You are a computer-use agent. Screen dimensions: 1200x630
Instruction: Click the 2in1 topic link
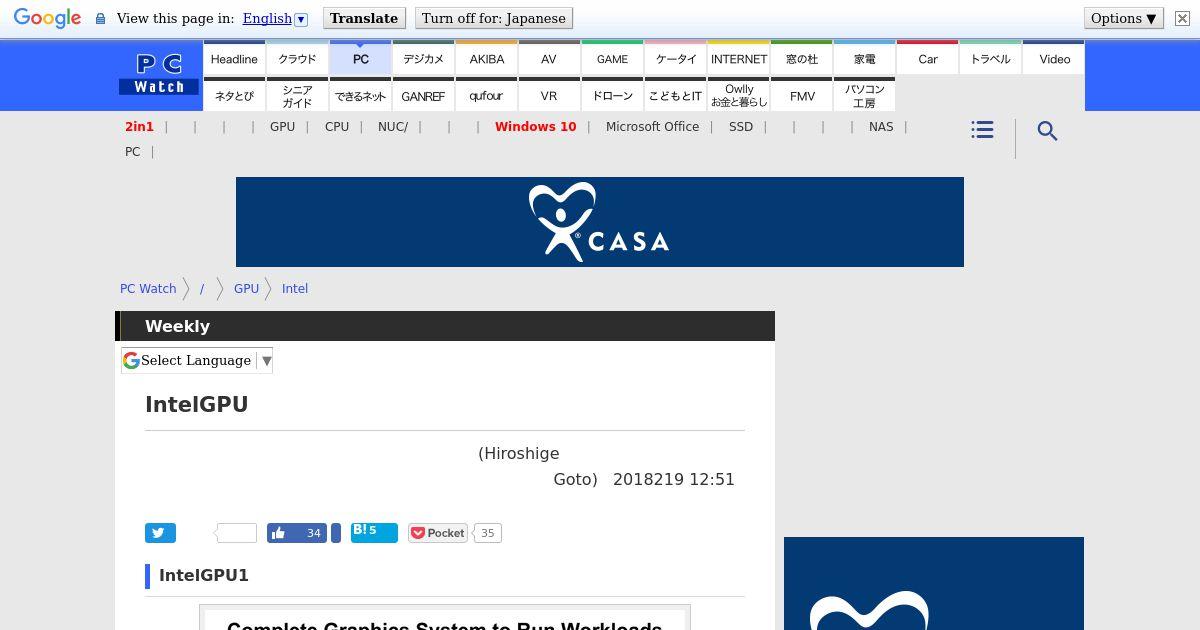pos(139,127)
